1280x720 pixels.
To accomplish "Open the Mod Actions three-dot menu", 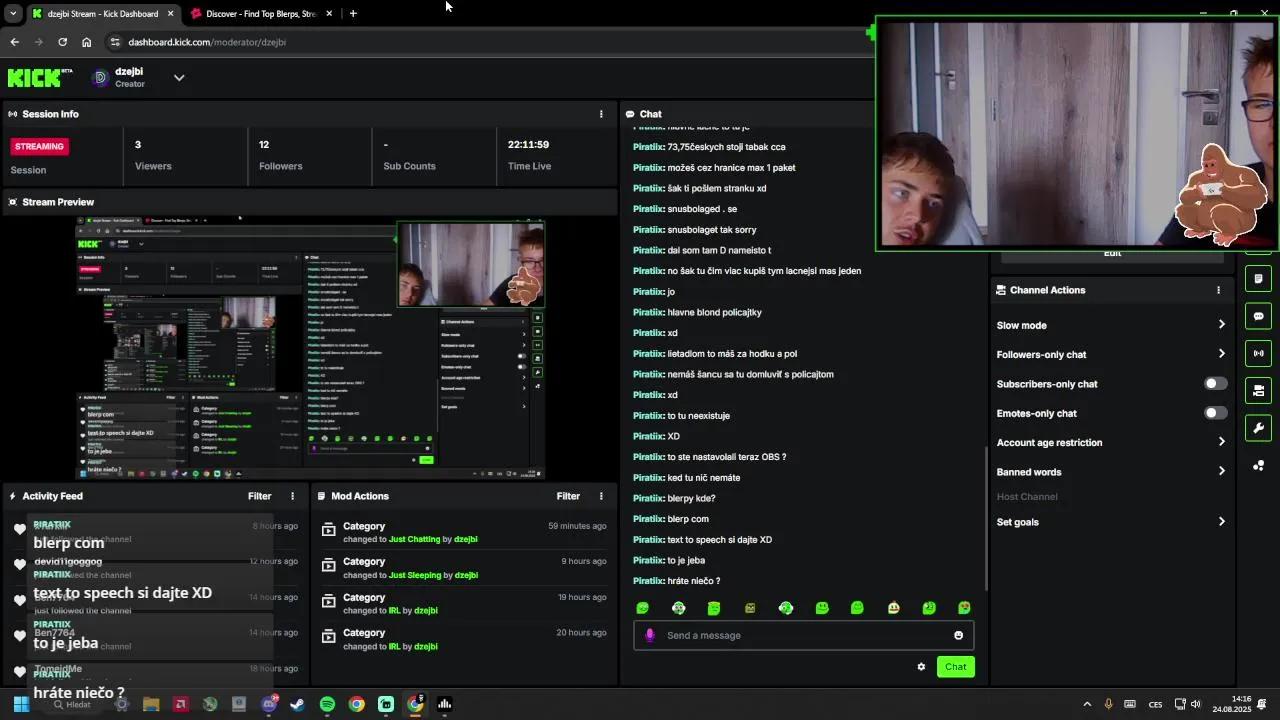I will pyautogui.click(x=601, y=496).
